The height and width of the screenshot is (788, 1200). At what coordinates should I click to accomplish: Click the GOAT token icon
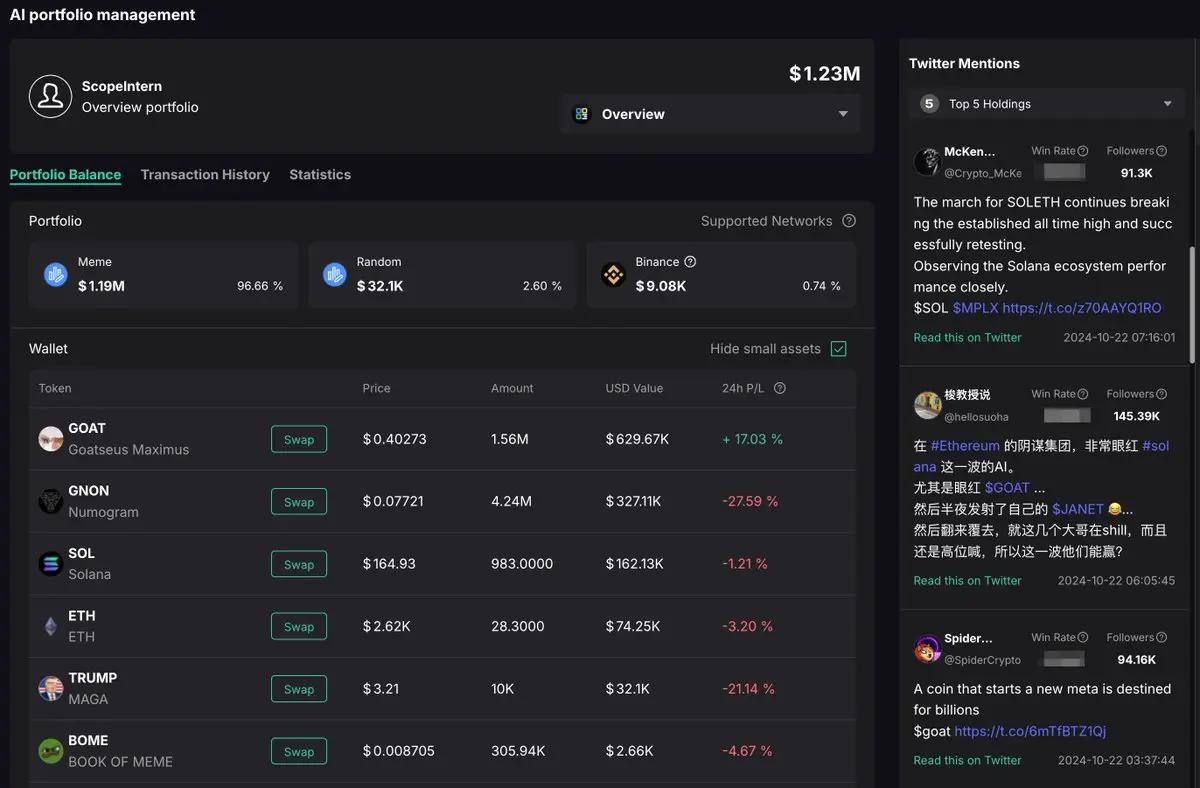[x=51, y=438]
